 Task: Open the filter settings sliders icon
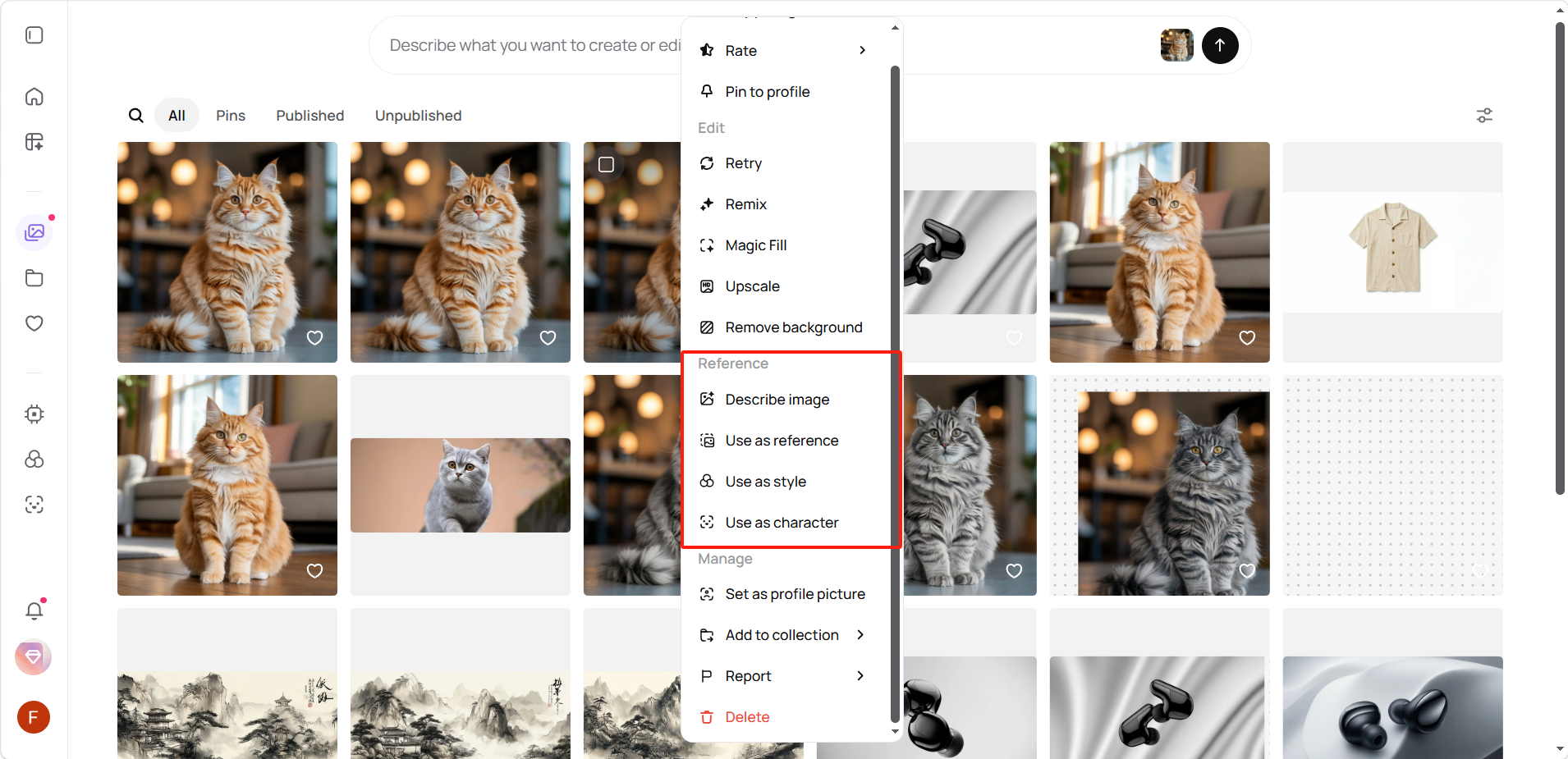click(1484, 116)
